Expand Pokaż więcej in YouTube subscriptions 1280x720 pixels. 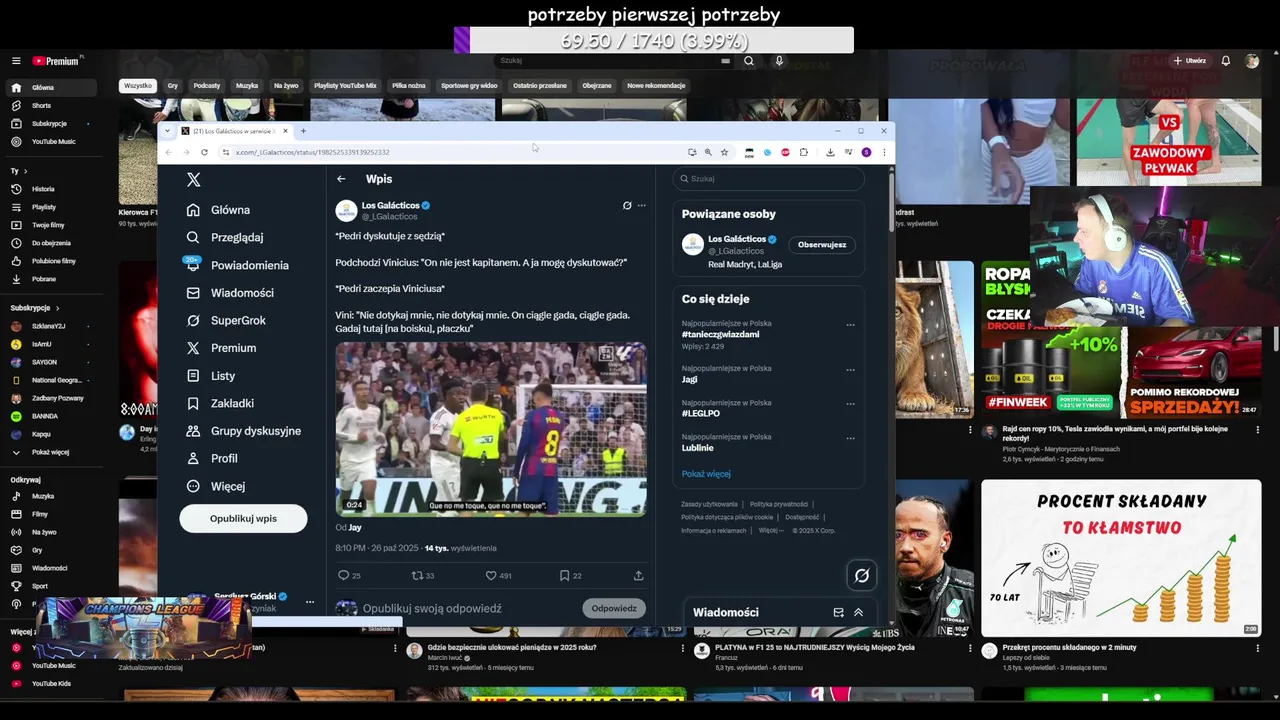click(x=48, y=452)
